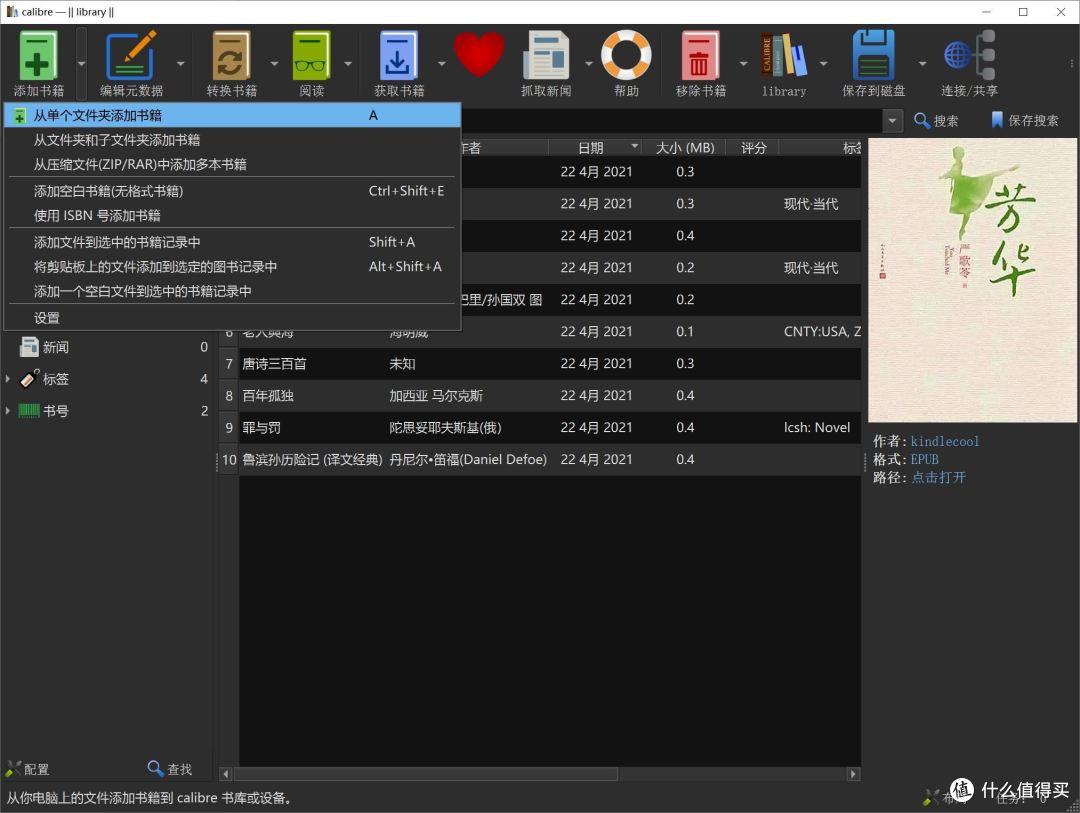Expand the 书号 tree node
This screenshot has height=813, width=1080.
click(x=8, y=411)
